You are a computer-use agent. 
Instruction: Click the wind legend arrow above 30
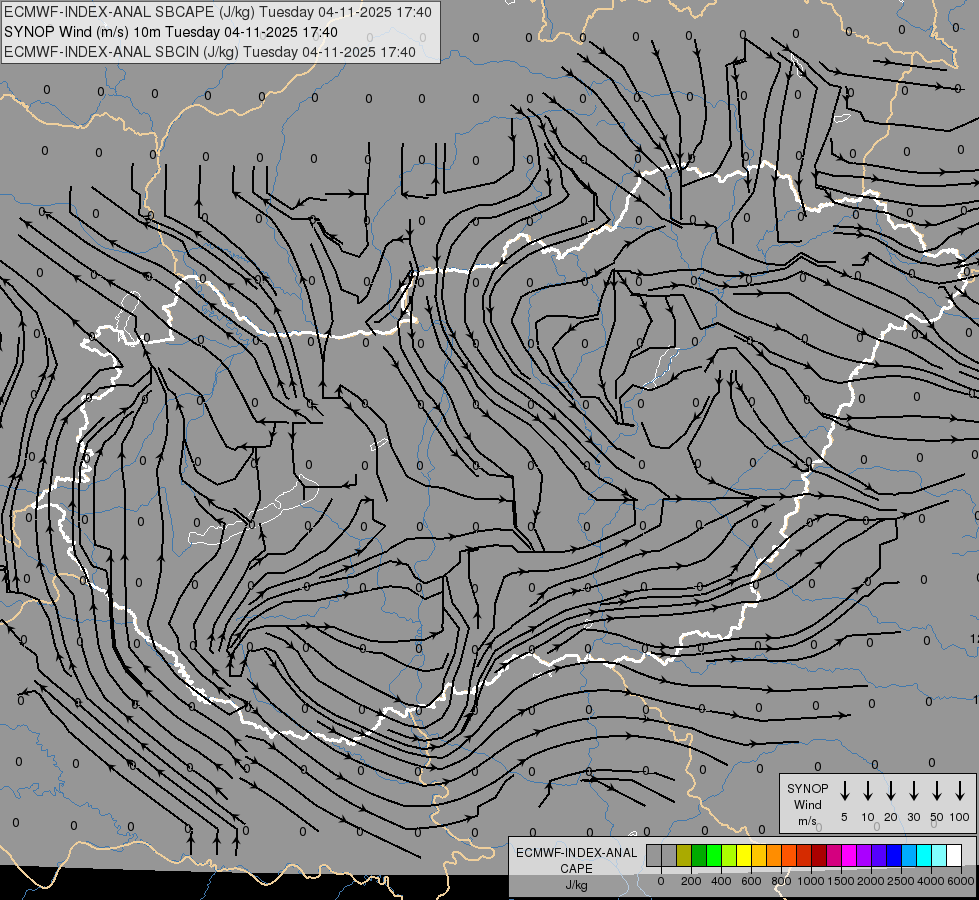point(913,791)
